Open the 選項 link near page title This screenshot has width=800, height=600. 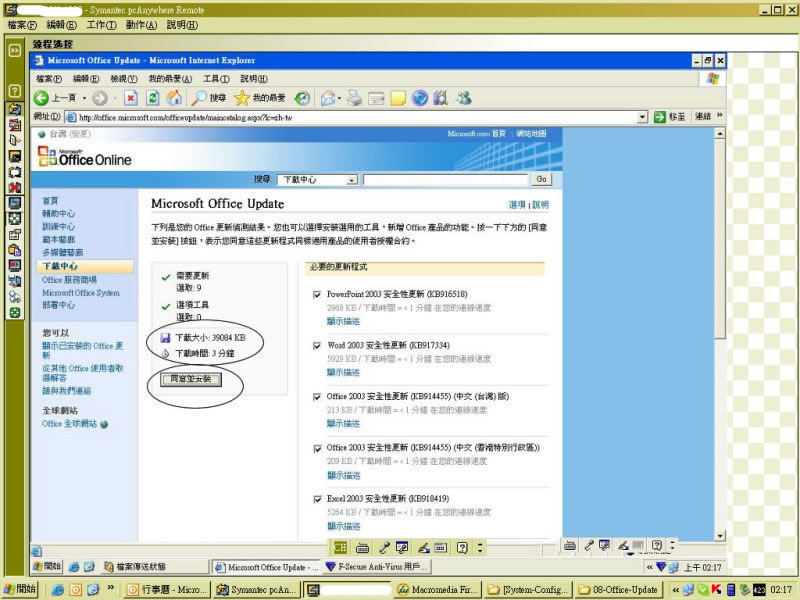(517, 205)
